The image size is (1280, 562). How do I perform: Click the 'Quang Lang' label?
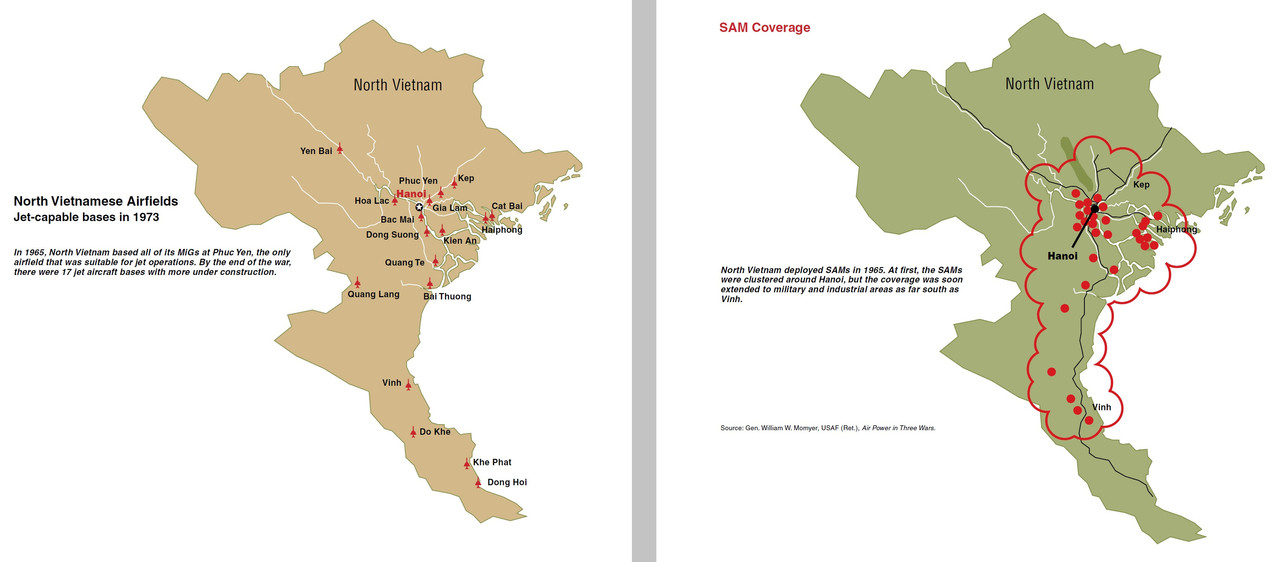pos(373,295)
